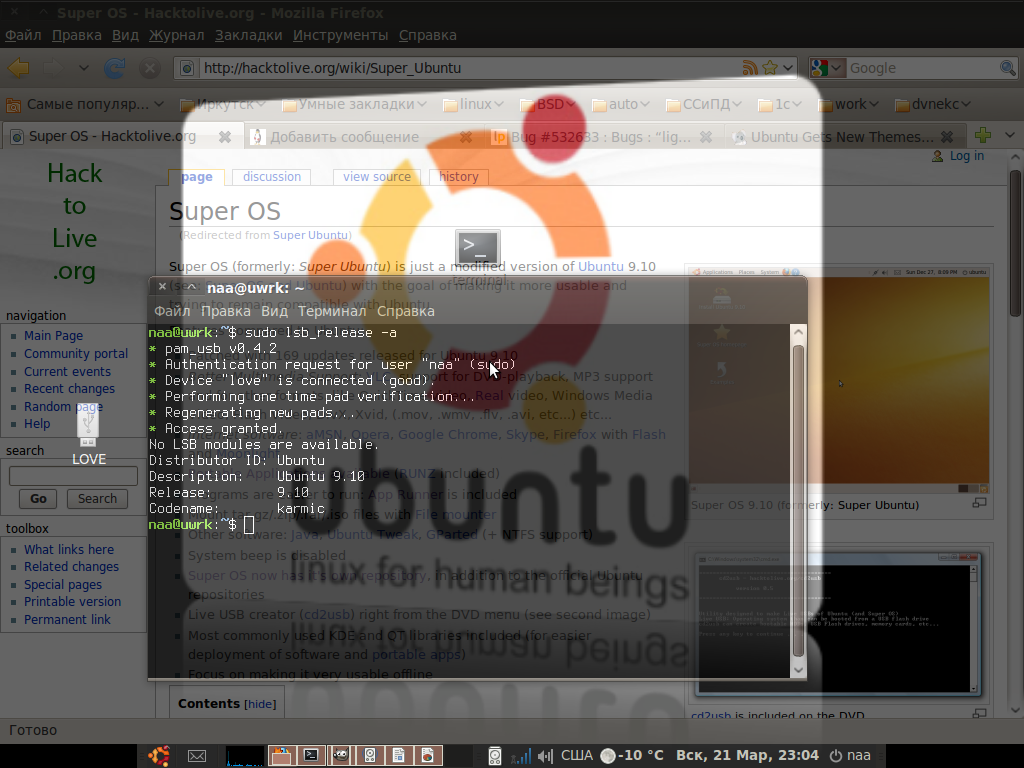Open the Super OS 9.10 screenshot thumbnail
Viewport: 1024px width, 768px height.
839,380
